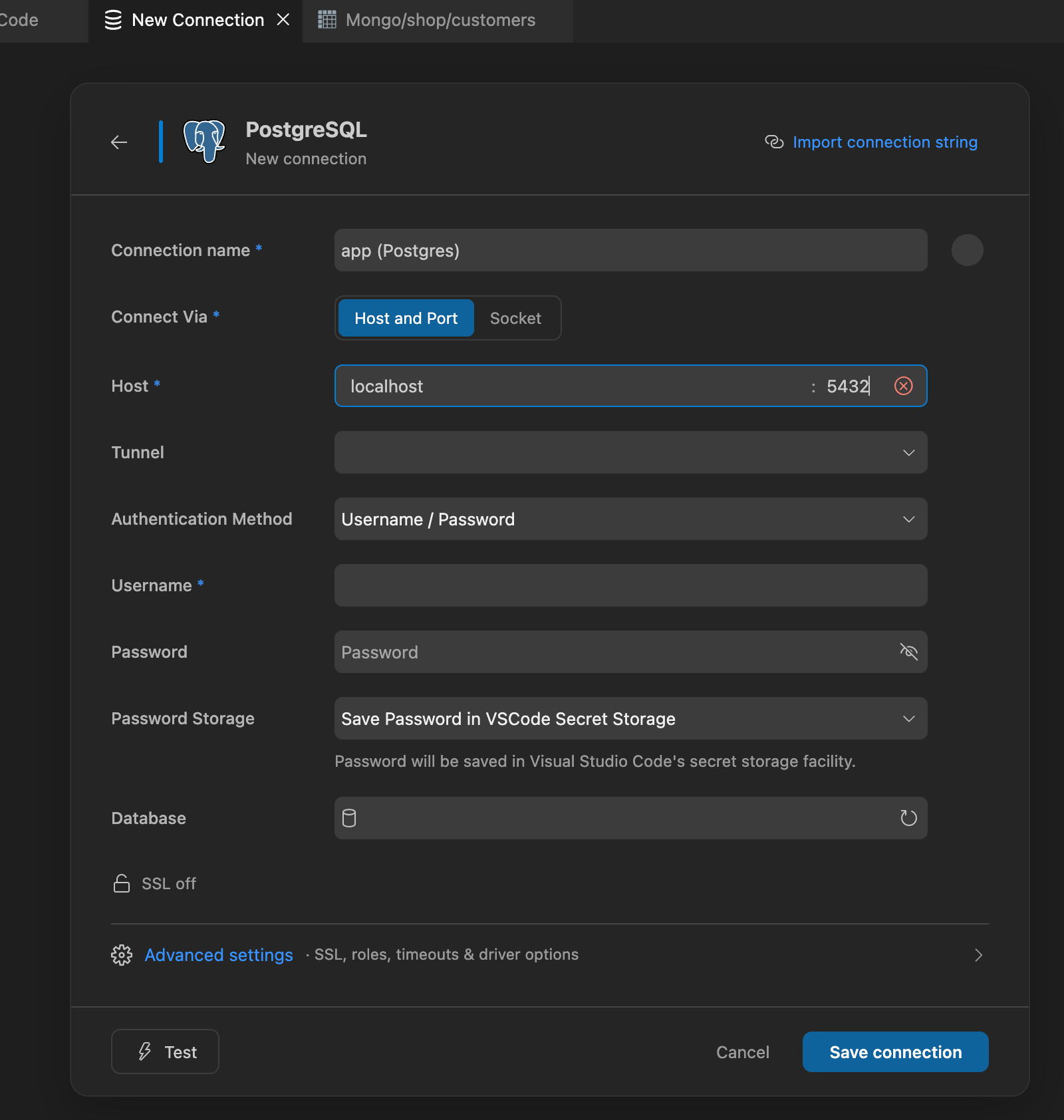Refresh the database list icon
The image size is (1064, 1120).
[908, 818]
